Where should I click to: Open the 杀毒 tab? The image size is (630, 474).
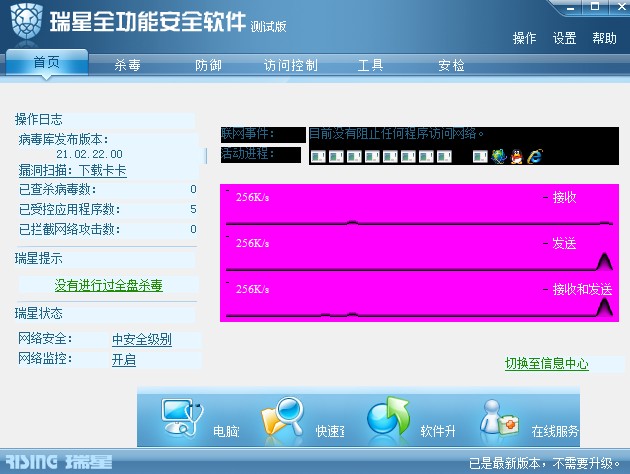coord(127,65)
